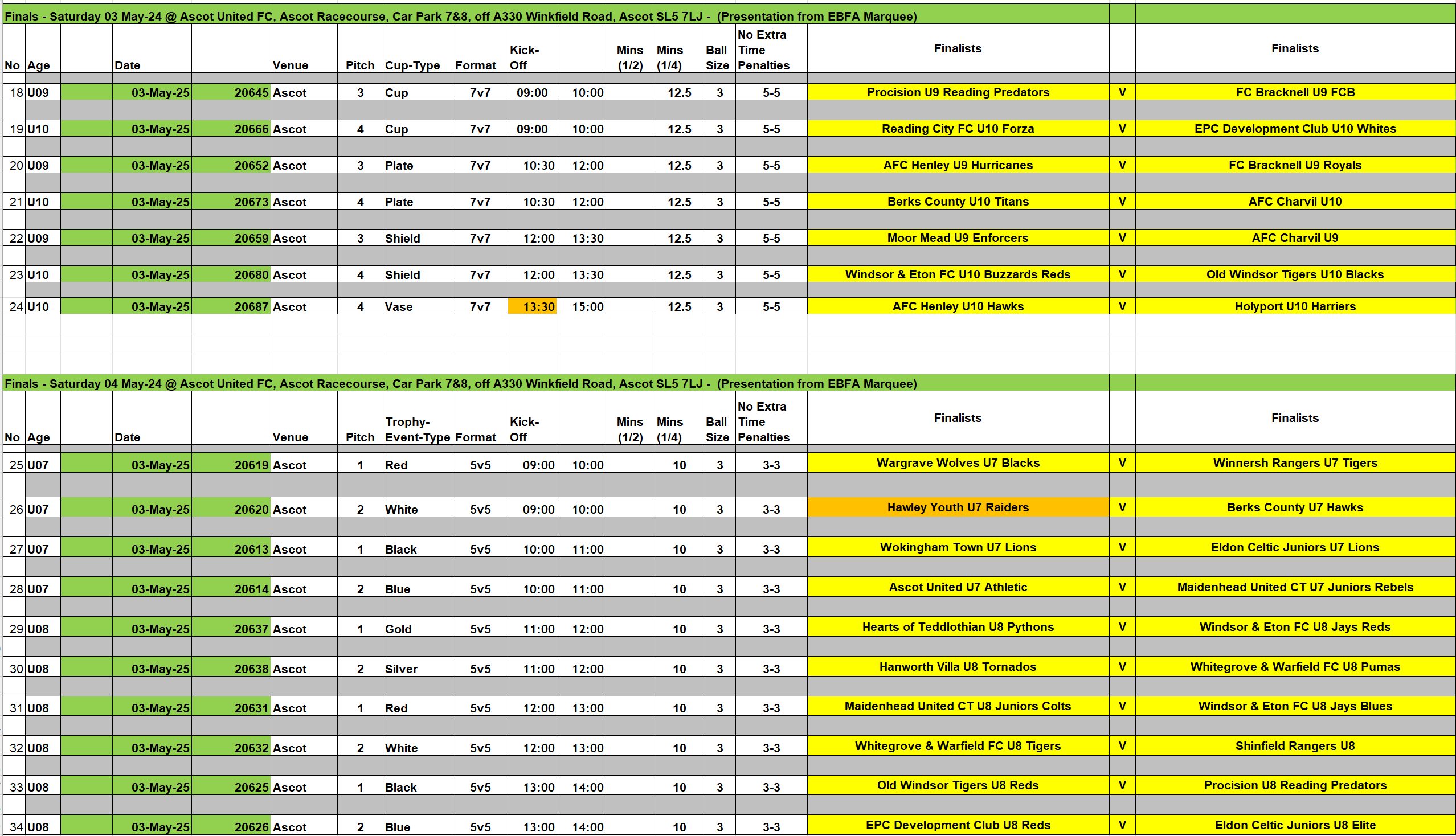Click 'Berks County U10 Titans' cell

(x=958, y=202)
